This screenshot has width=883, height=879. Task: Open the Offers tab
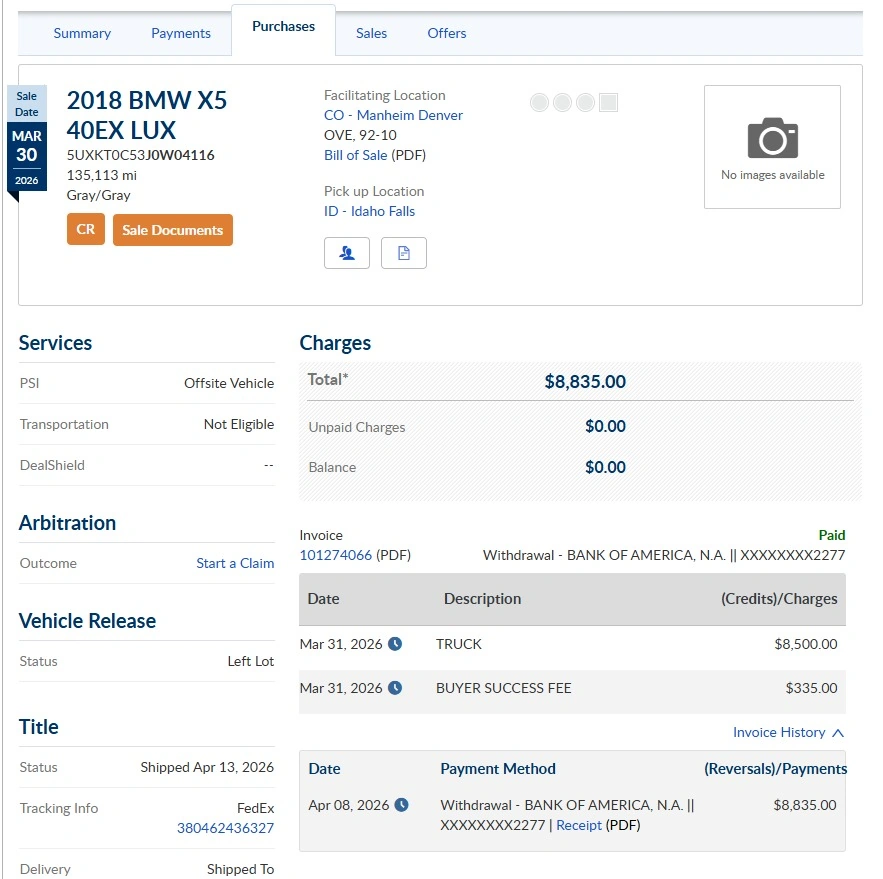click(447, 33)
